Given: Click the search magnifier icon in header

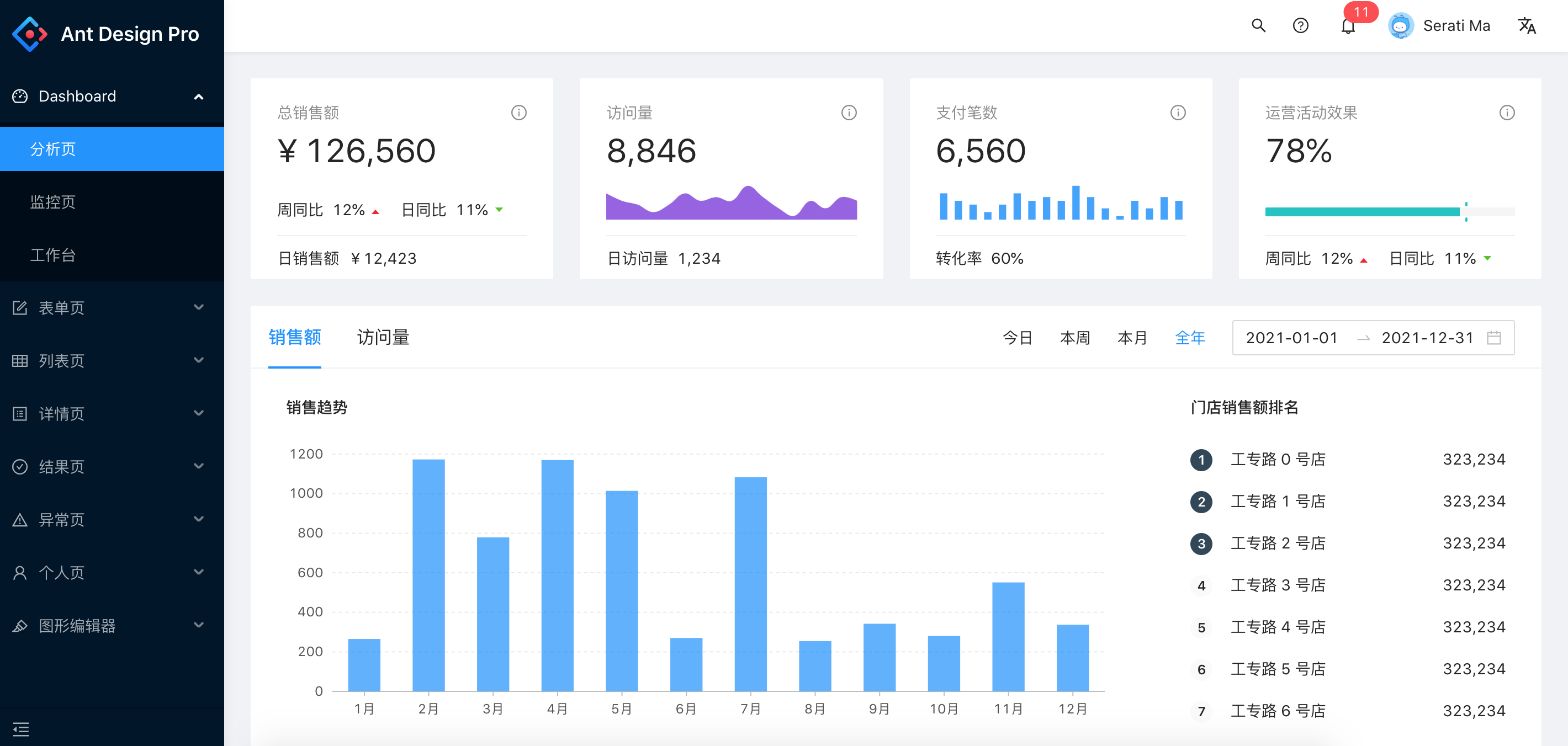Looking at the screenshot, I should point(1258,25).
